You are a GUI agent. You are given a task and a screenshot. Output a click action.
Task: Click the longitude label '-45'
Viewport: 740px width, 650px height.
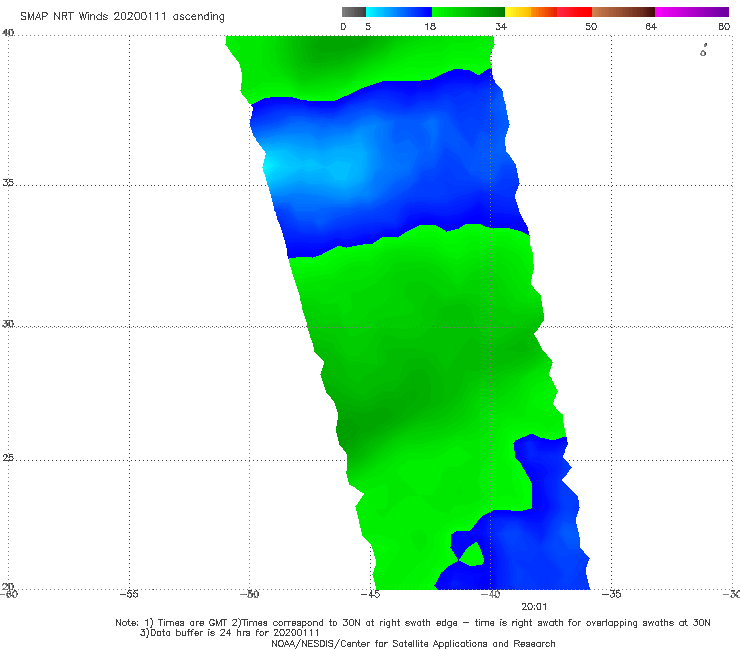[x=370, y=594]
